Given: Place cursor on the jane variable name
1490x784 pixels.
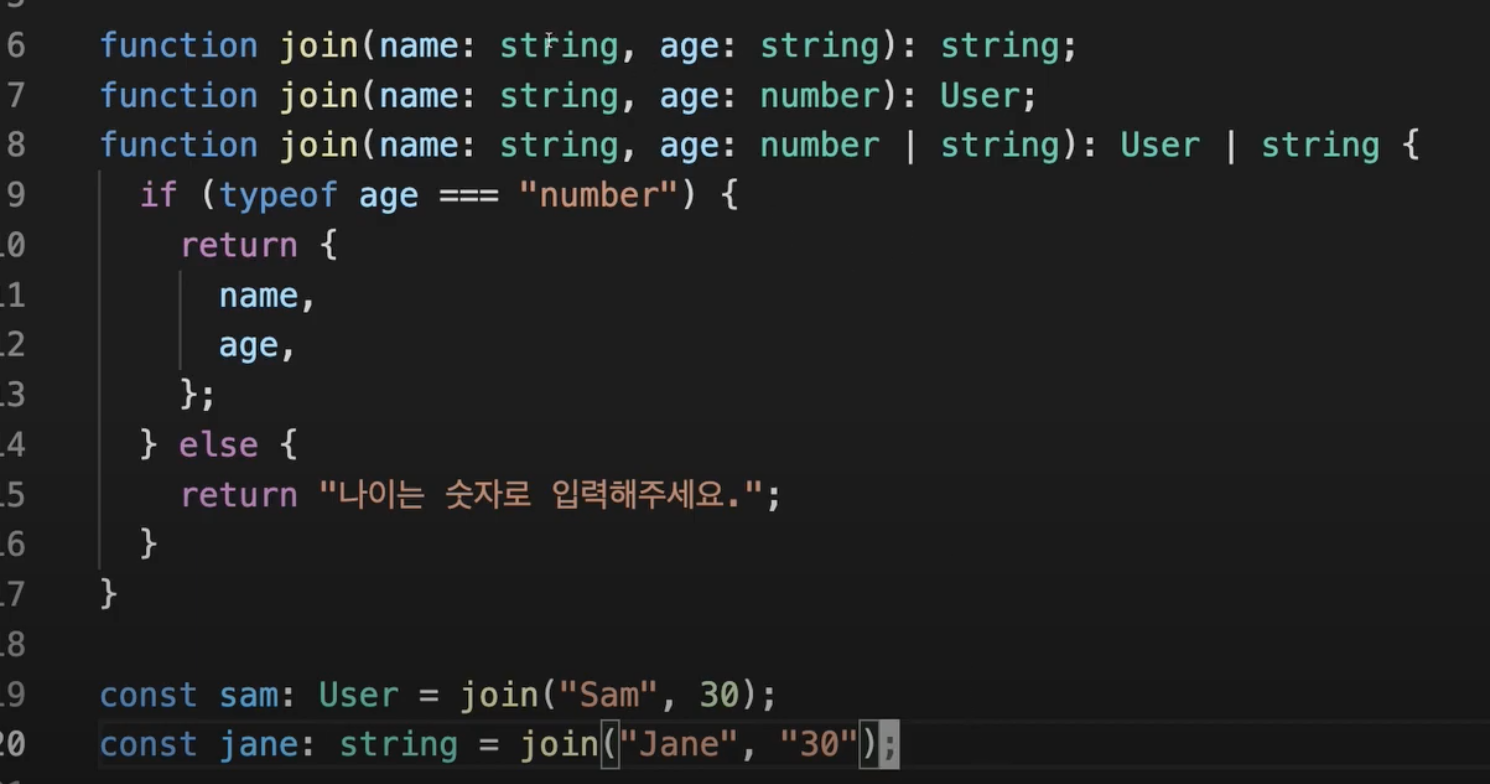Looking at the screenshot, I should pos(259,745).
